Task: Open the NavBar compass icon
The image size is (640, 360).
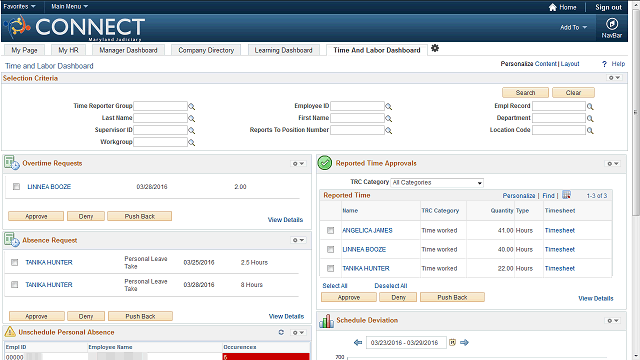Action: (x=611, y=24)
